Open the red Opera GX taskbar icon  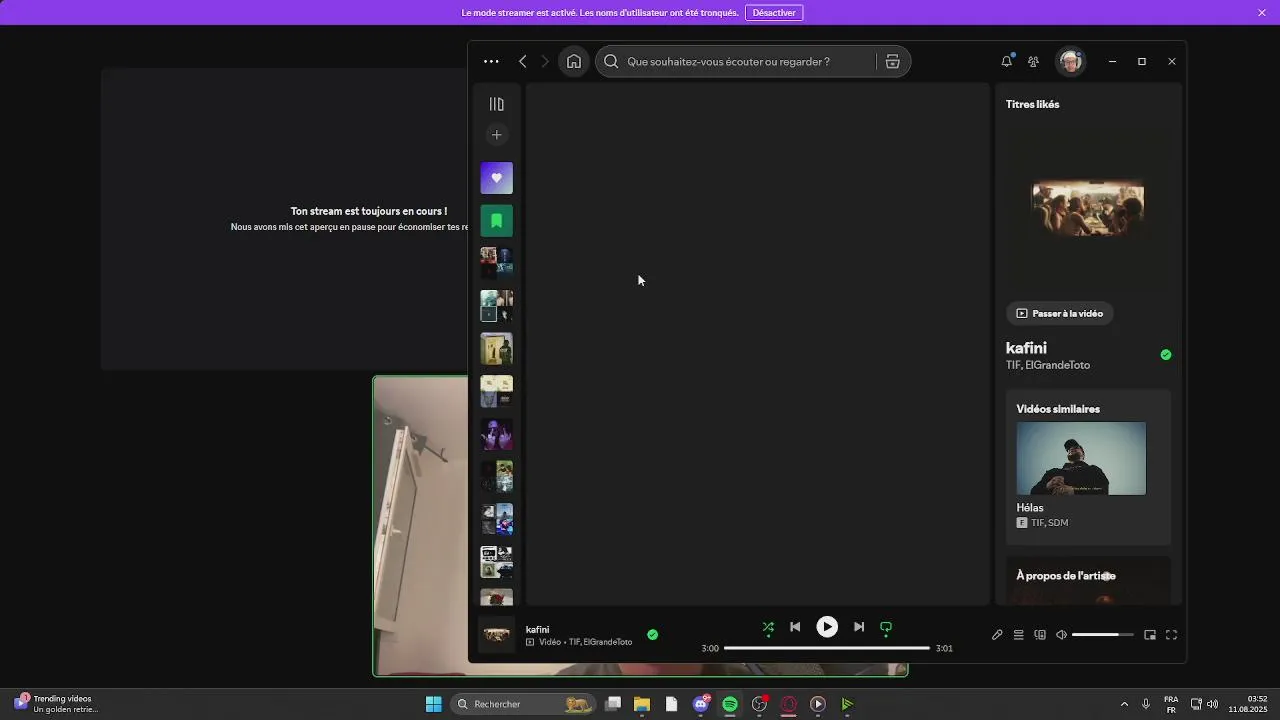click(x=789, y=704)
